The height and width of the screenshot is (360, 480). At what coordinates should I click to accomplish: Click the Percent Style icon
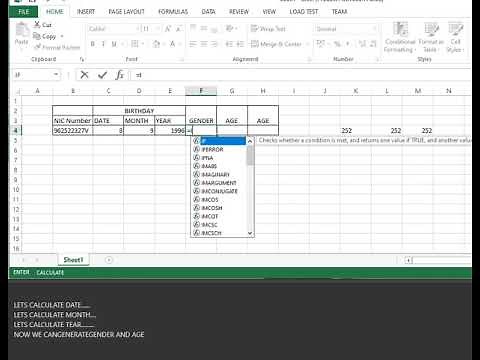(x=337, y=44)
